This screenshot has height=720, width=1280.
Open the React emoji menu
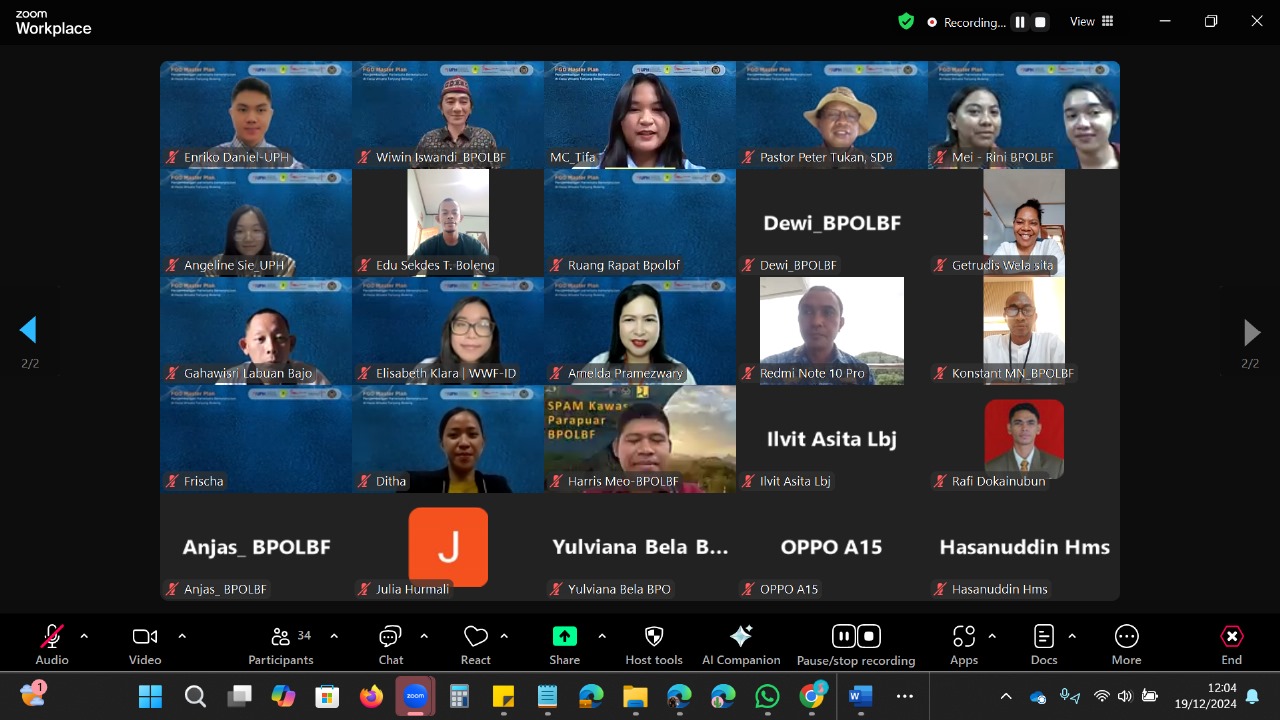tap(476, 645)
